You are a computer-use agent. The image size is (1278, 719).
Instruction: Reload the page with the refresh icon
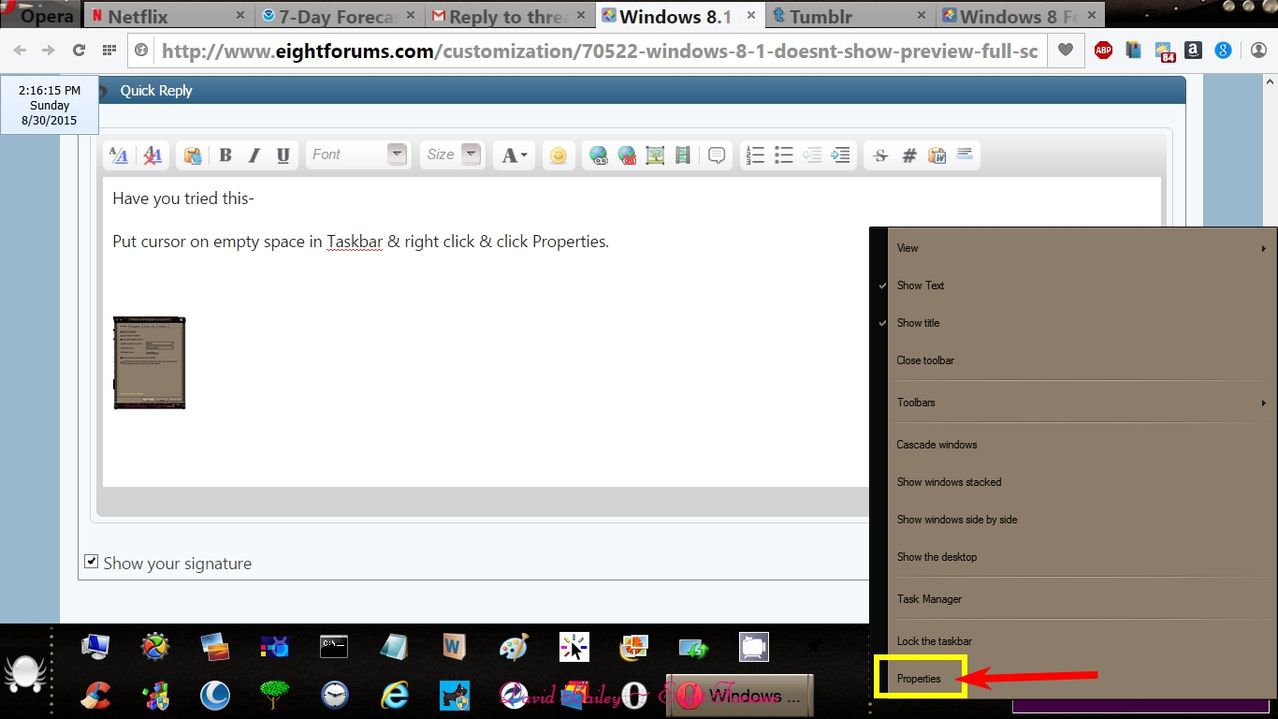(x=79, y=50)
